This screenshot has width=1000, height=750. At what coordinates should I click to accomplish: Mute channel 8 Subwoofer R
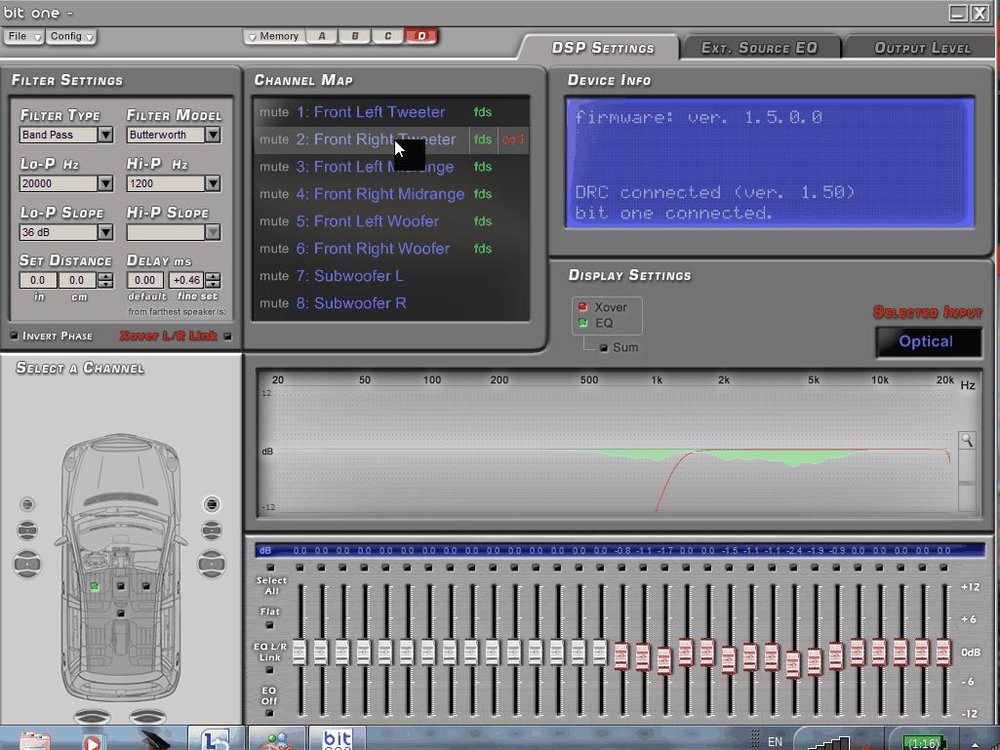(x=274, y=304)
